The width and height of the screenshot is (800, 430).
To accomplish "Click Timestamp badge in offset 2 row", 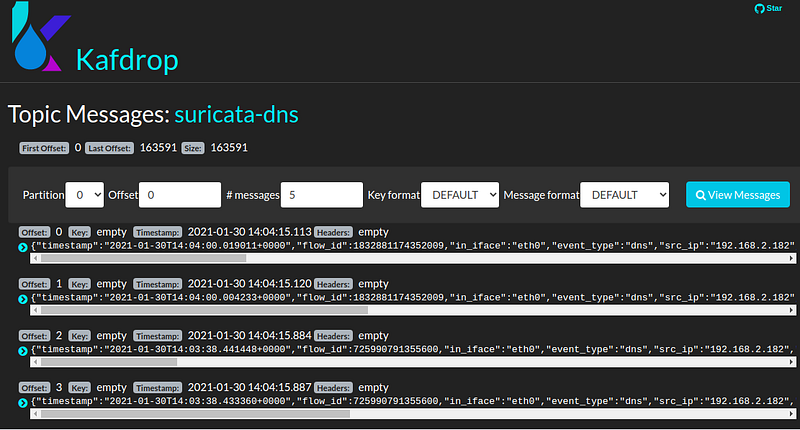I will click(x=157, y=336).
